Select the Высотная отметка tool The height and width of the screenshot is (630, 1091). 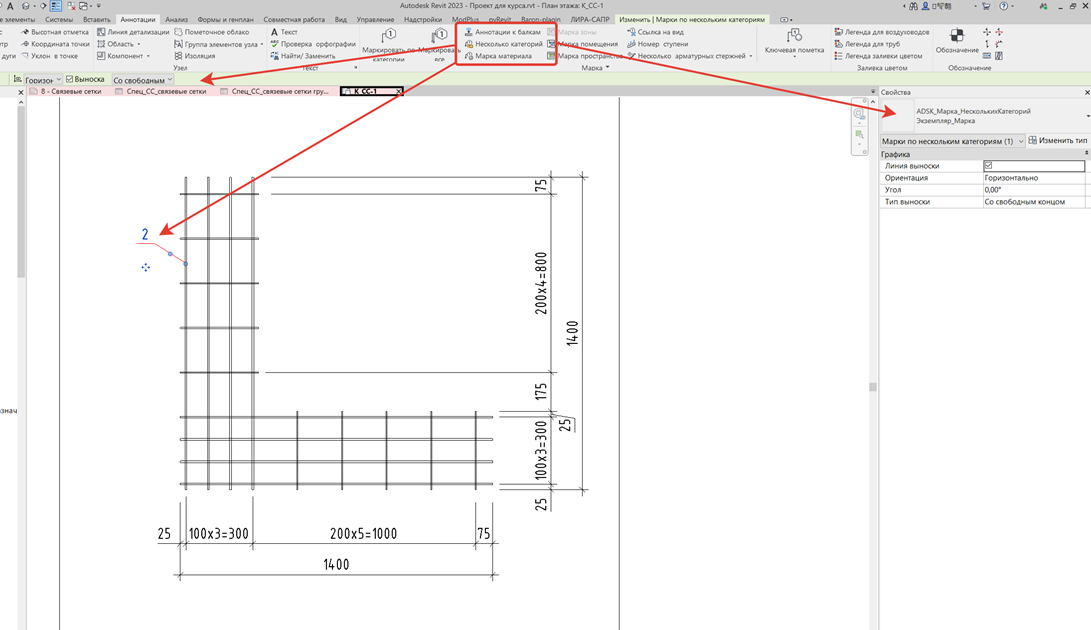tap(55, 32)
